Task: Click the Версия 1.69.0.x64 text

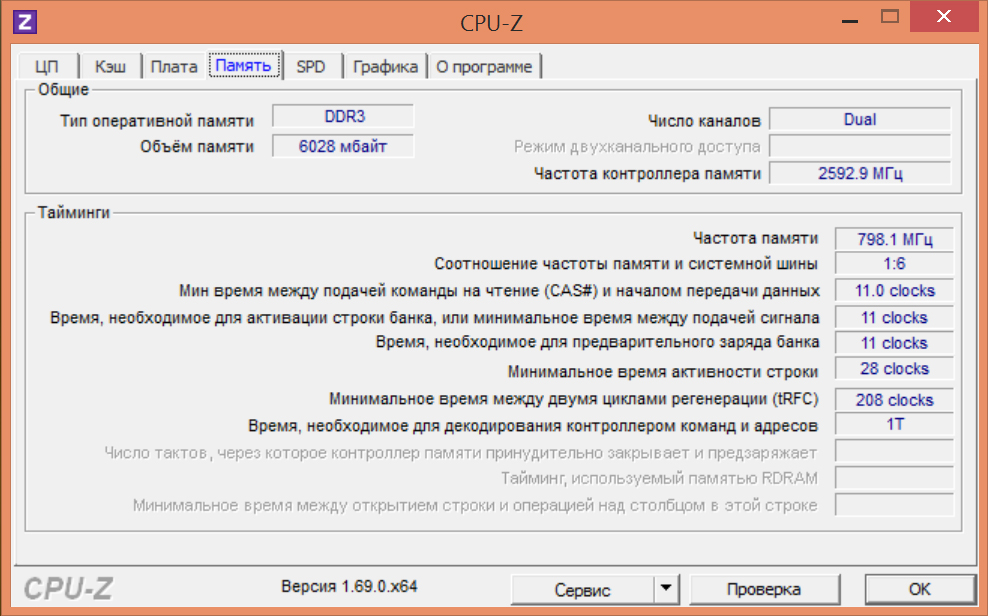Action: click(x=349, y=586)
